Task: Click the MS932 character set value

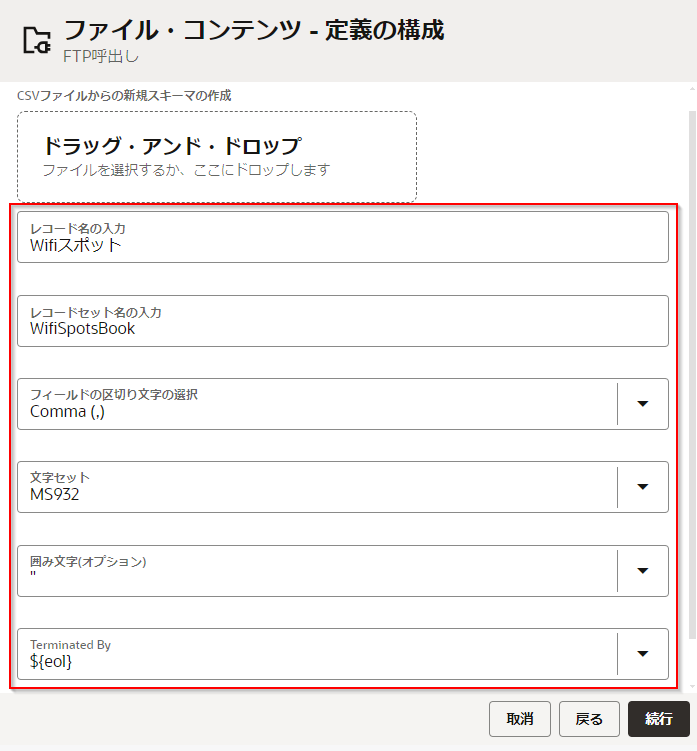Action: [55, 494]
